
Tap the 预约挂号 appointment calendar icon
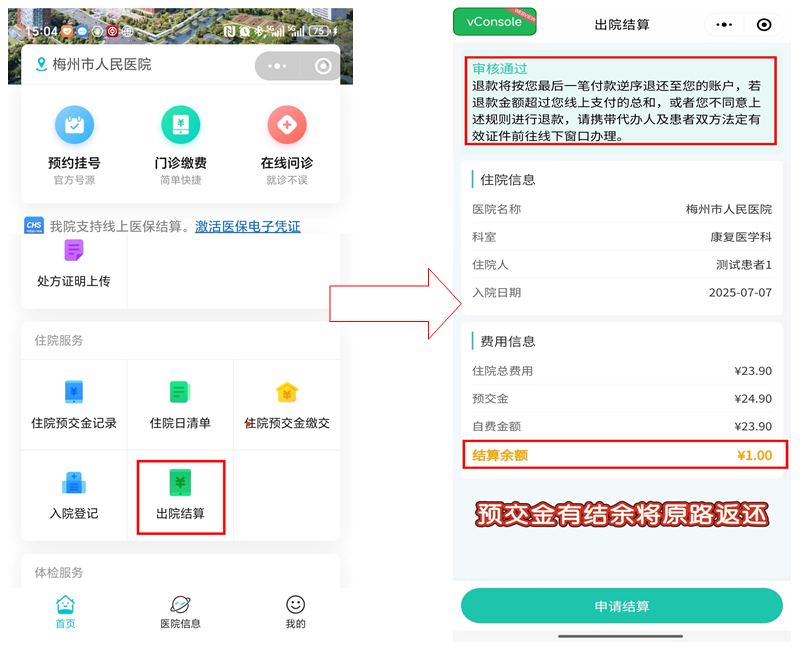[74, 126]
